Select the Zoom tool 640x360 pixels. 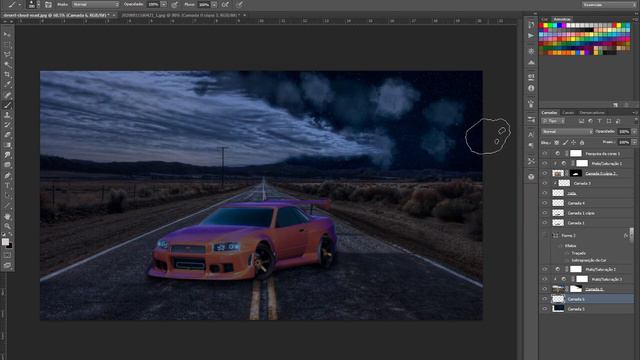coord(7,226)
